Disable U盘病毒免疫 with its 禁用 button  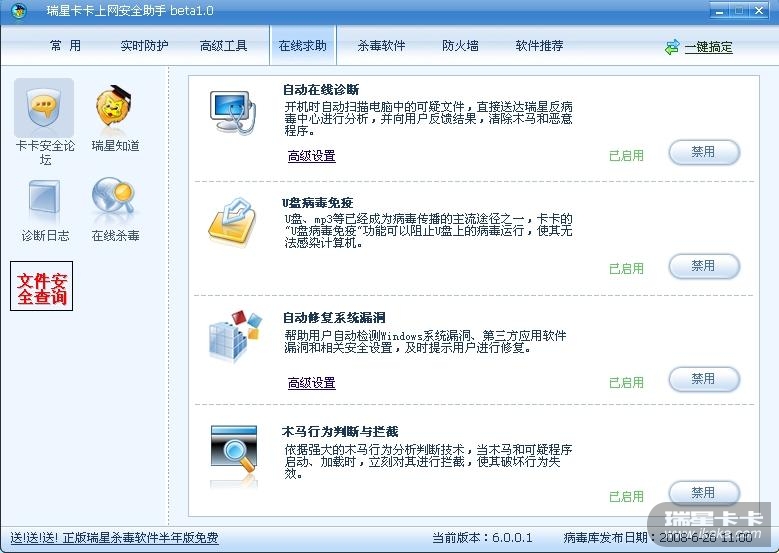704,266
